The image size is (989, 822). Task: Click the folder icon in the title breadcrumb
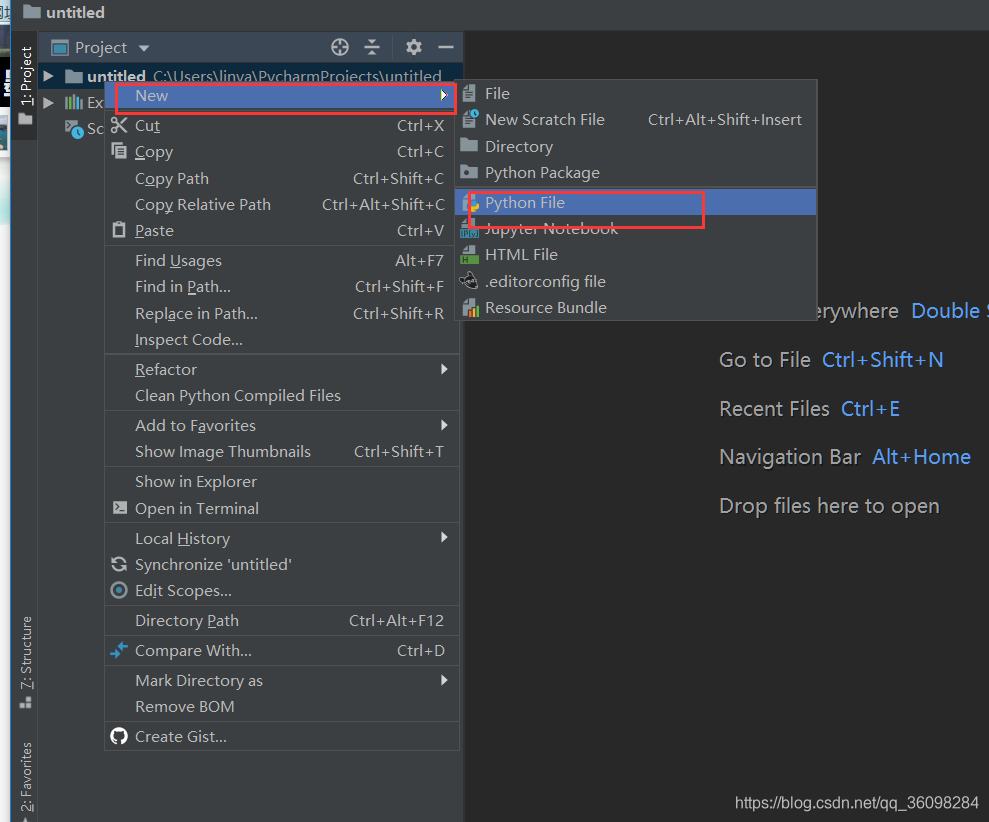pyautogui.click(x=32, y=12)
